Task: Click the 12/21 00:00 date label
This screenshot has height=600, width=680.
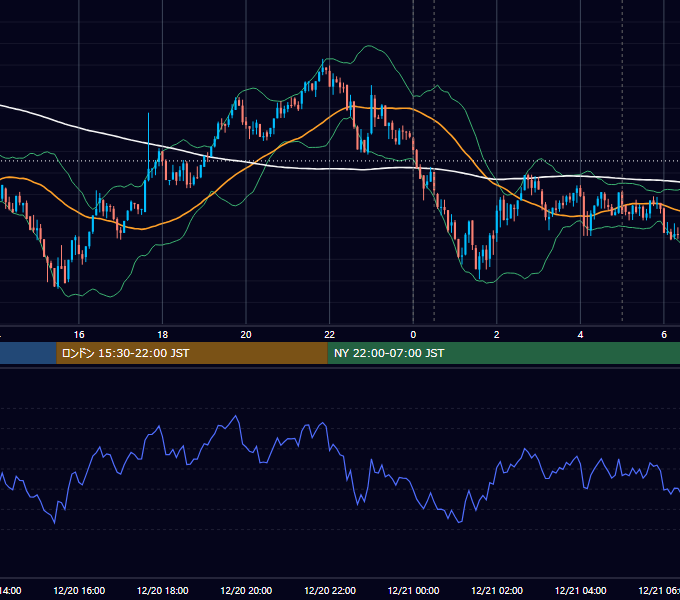Action: click(x=413, y=590)
